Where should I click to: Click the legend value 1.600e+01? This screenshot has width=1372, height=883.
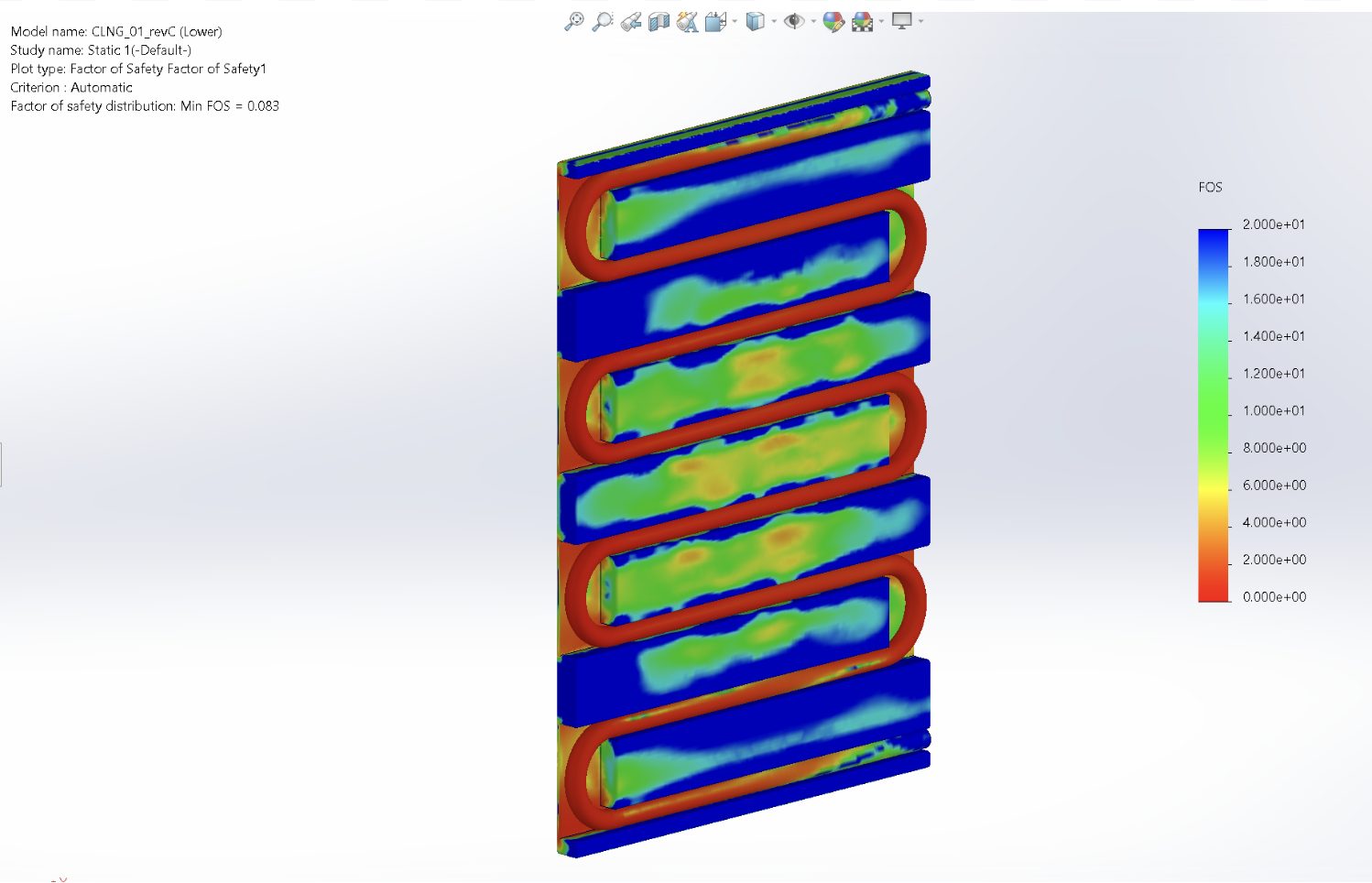tap(1274, 299)
